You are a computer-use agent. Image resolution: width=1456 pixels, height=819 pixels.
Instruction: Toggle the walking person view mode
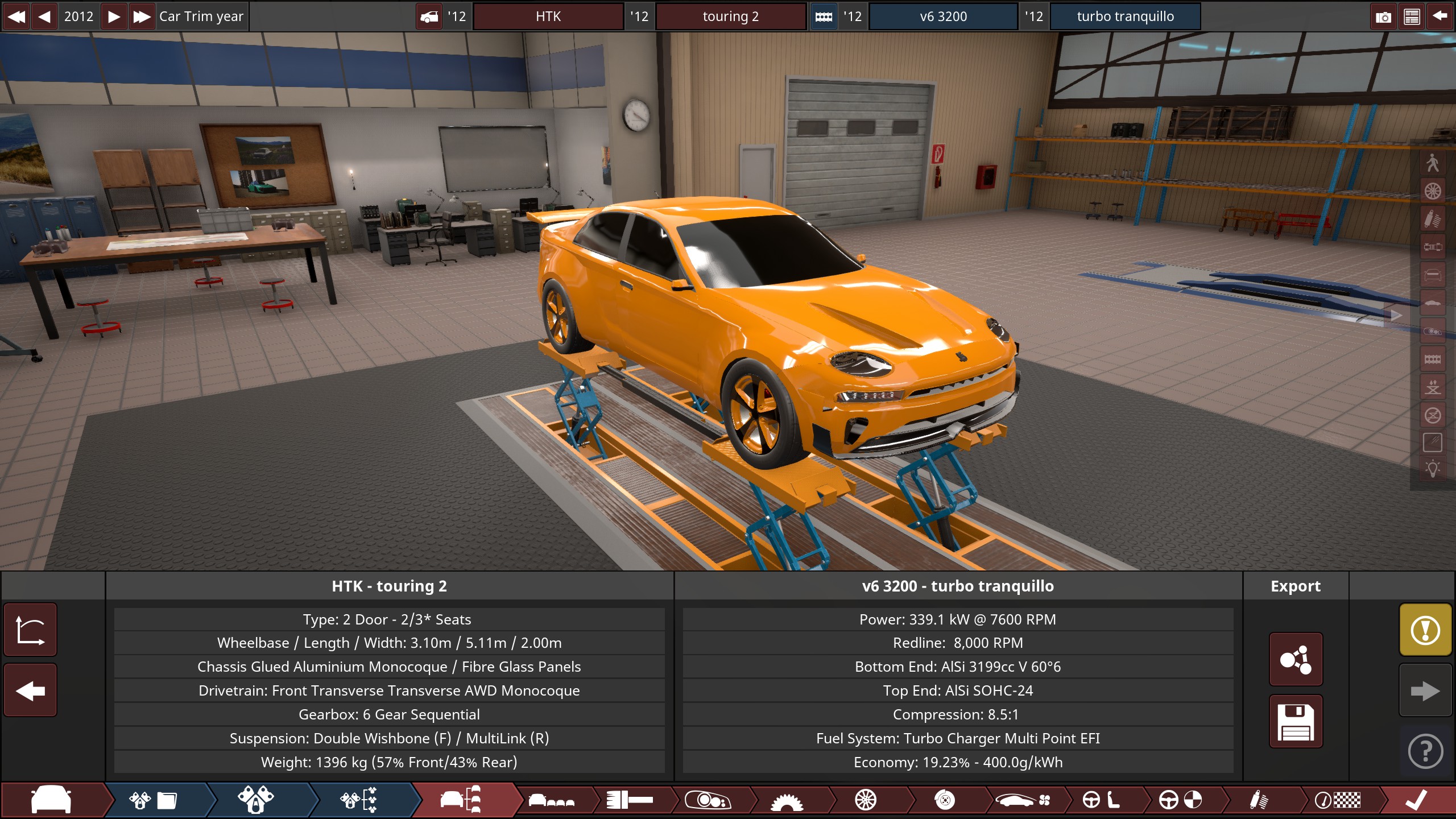(1433, 163)
